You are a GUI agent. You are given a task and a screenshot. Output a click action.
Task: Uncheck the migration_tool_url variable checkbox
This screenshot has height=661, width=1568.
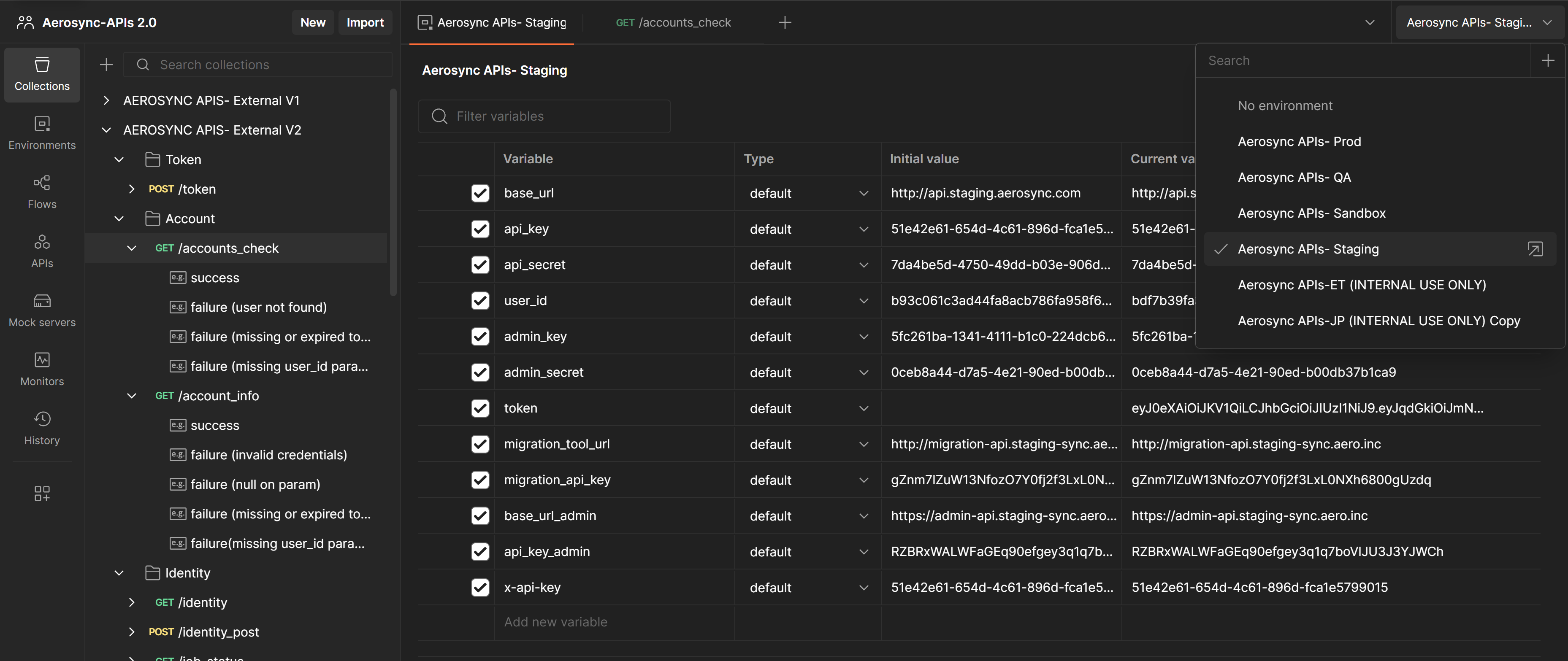click(x=479, y=444)
